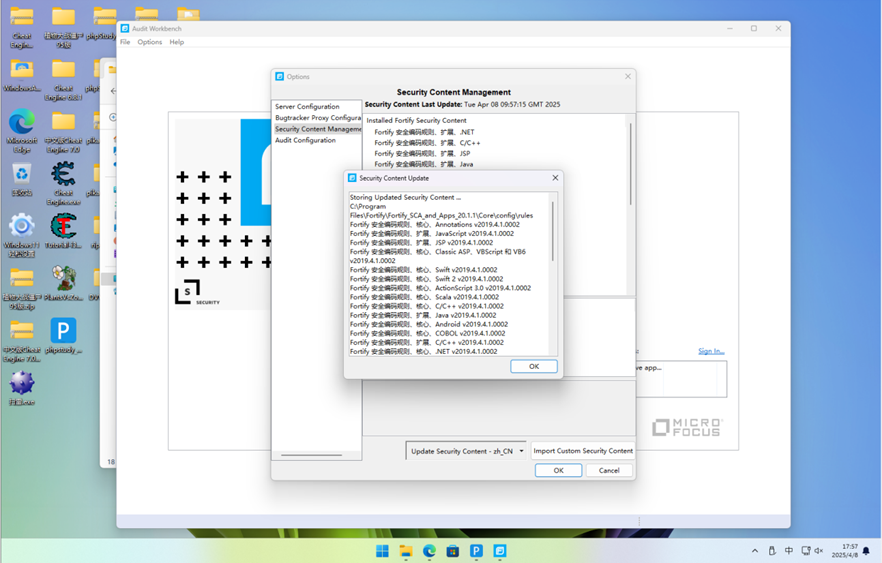882x563 pixels.
Task: Select the Cheat Engine 6.8.1 folder icon
Action: tap(64, 79)
